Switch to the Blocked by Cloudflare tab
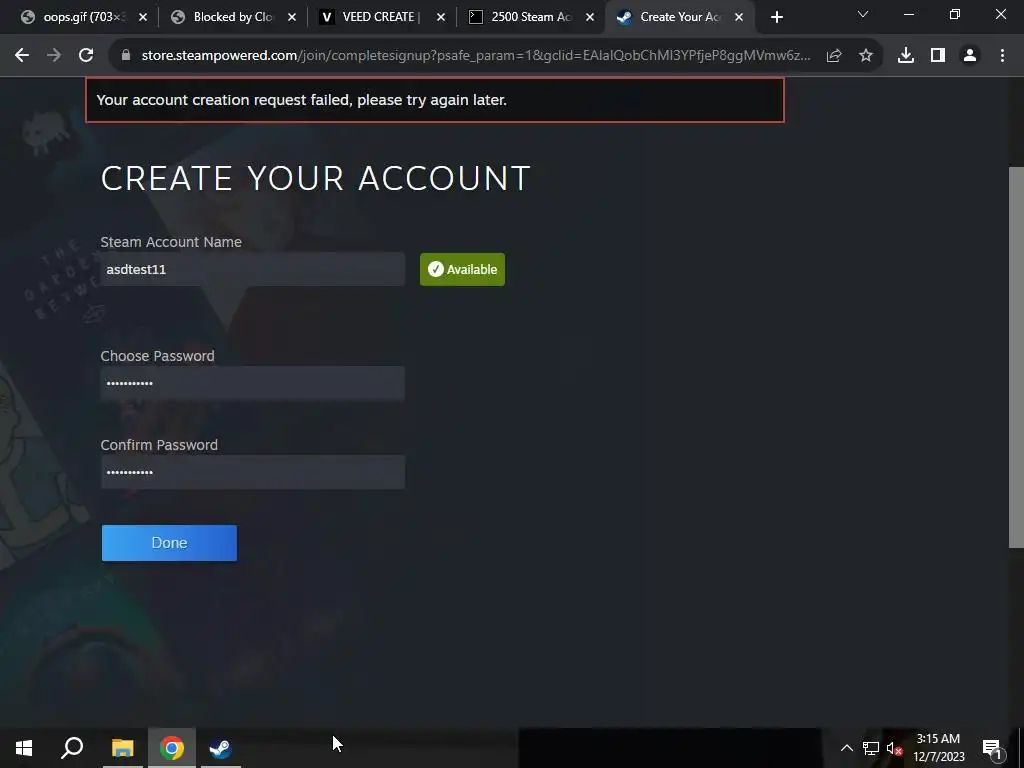The image size is (1024, 768). [x=231, y=18]
